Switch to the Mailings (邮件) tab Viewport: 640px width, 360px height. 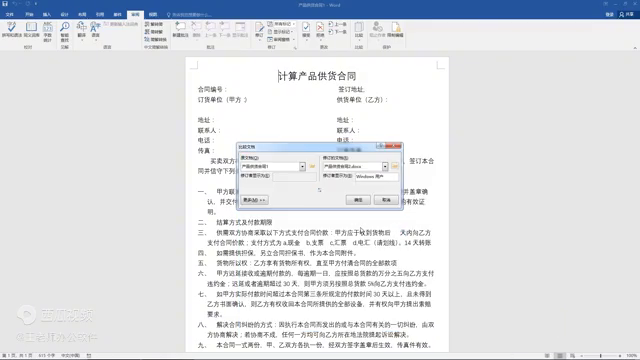pos(118,14)
